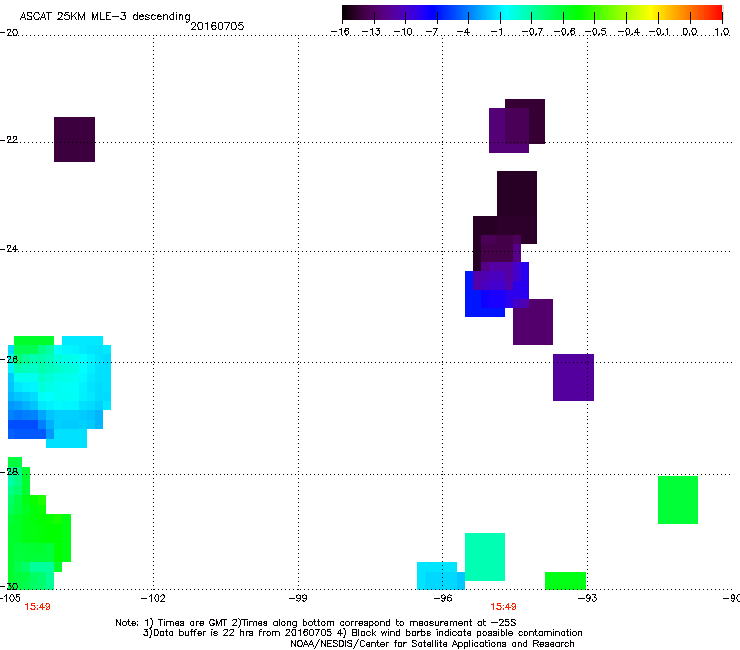
Task: Click the -105 longitude axis label
Action: tap(10, 598)
